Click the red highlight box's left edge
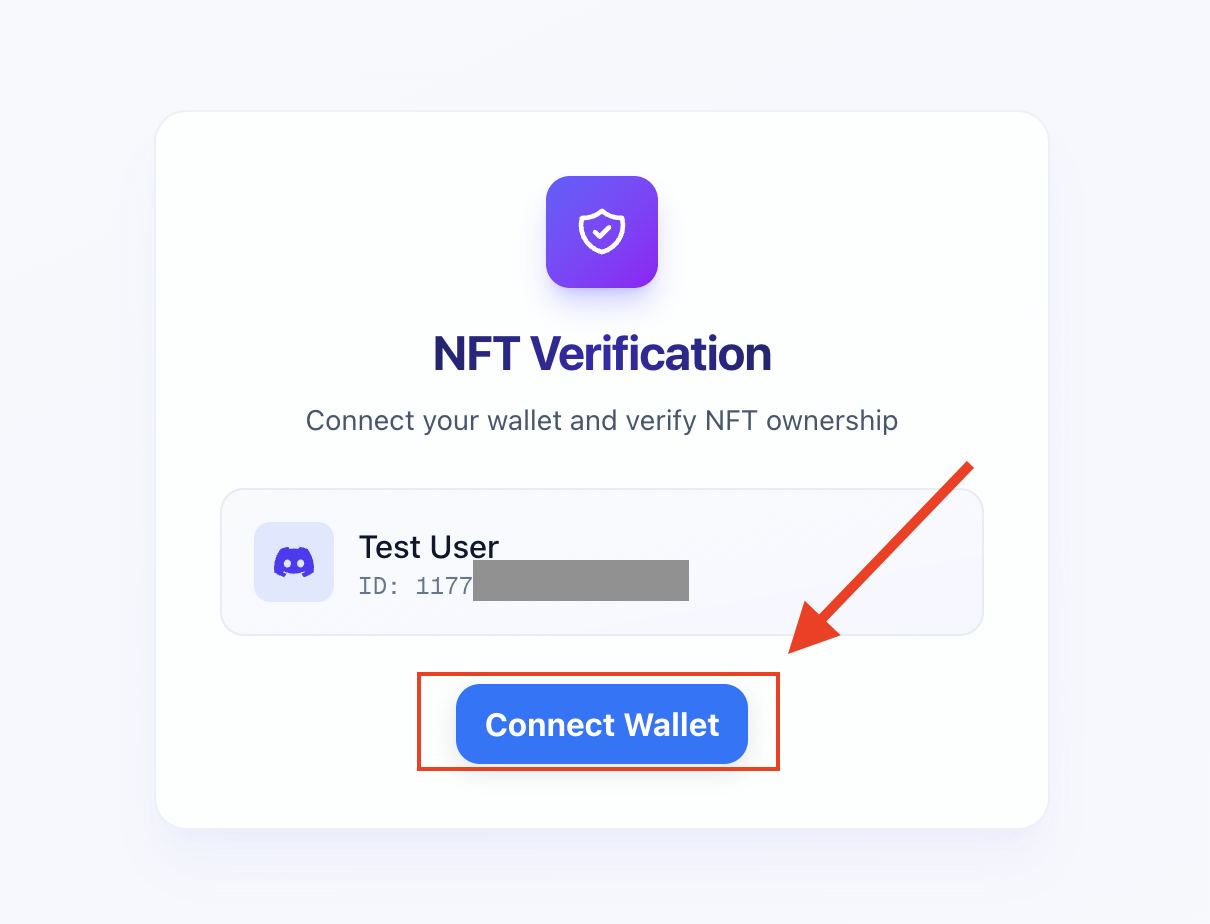The width and height of the screenshot is (1210, 924). point(418,722)
